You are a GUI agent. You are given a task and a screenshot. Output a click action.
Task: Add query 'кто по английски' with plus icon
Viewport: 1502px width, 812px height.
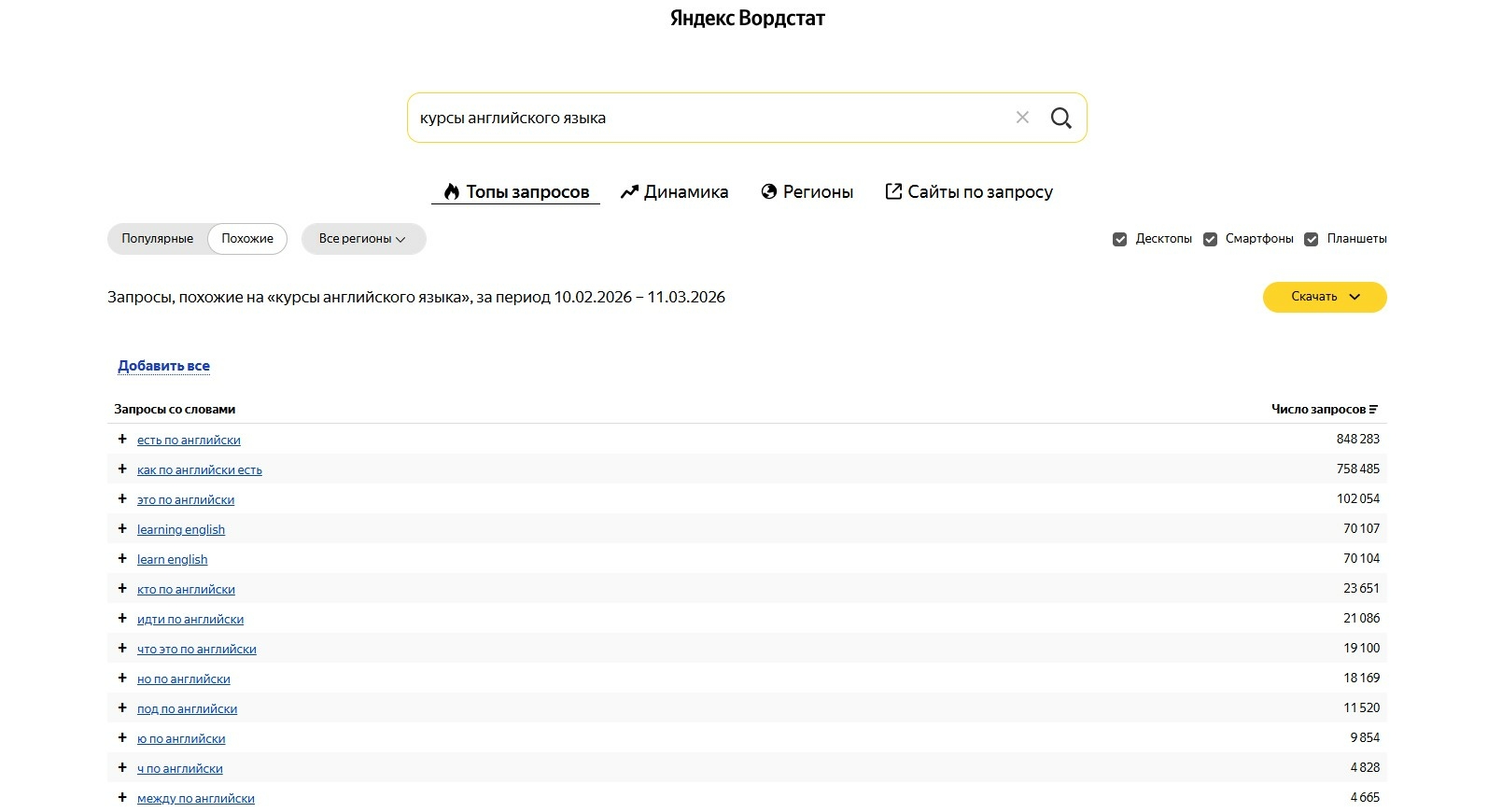tap(122, 588)
